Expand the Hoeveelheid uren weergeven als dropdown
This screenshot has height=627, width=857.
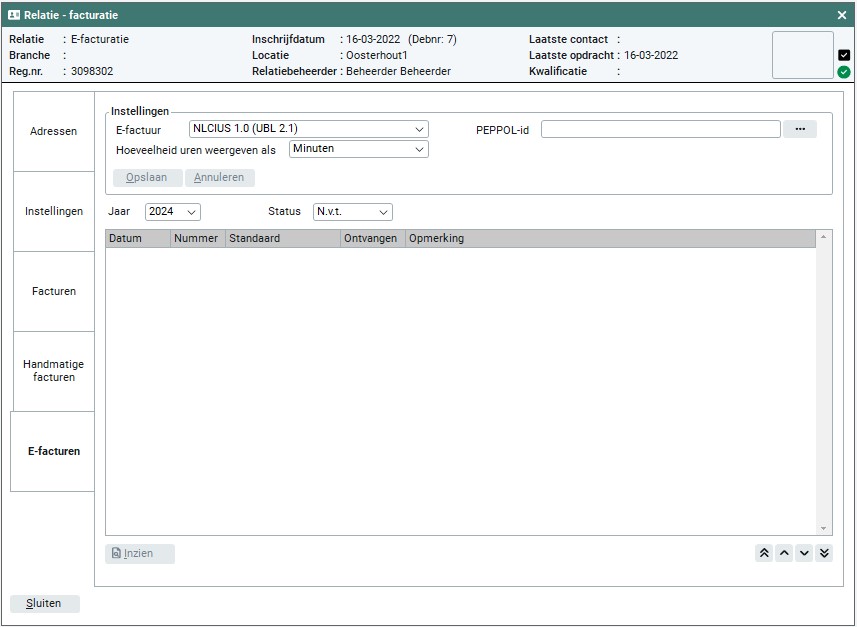pyautogui.click(x=358, y=149)
